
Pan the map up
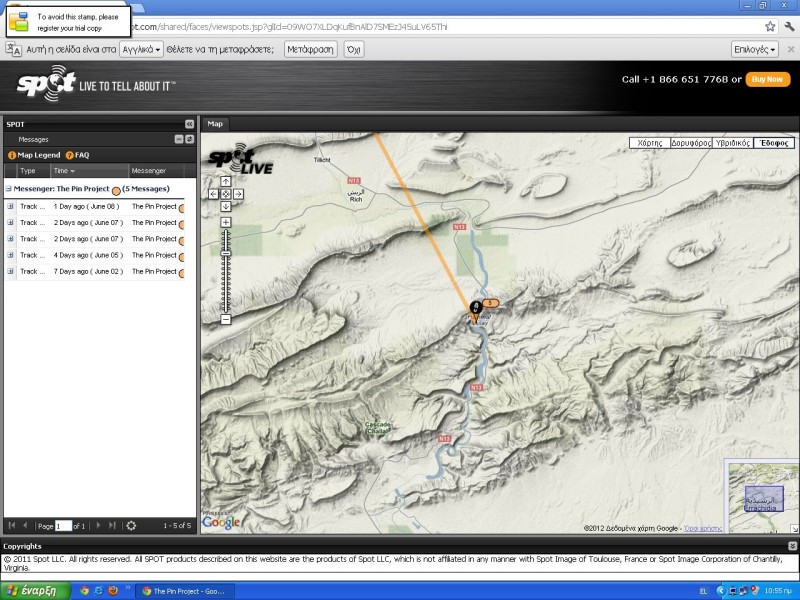pyautogui.click(x=226, y=181)
